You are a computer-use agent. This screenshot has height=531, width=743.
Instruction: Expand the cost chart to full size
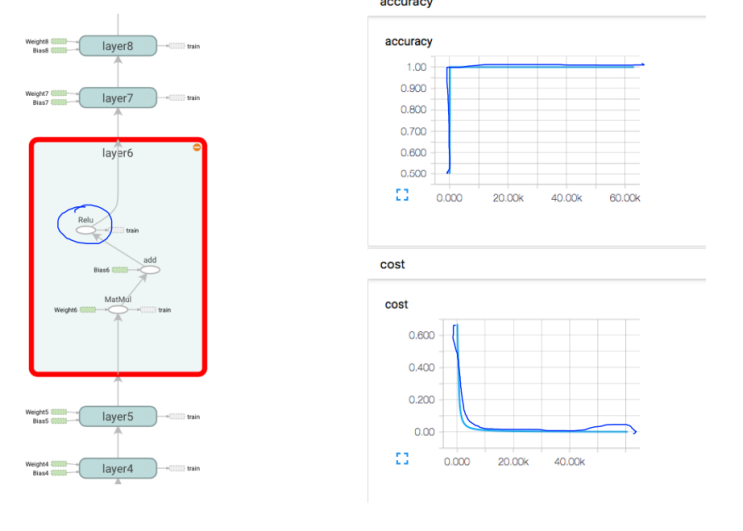[402, 459]
